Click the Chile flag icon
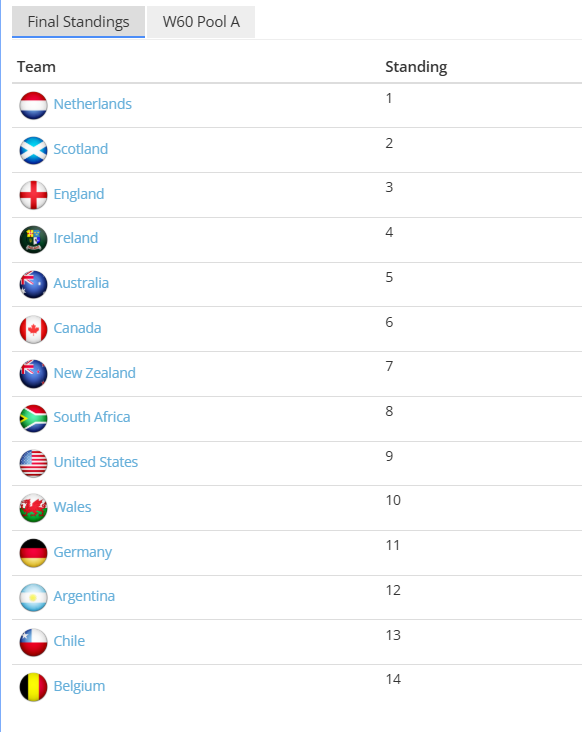Image resolution: width=587 pixels, height=732 pixels. 33,642
